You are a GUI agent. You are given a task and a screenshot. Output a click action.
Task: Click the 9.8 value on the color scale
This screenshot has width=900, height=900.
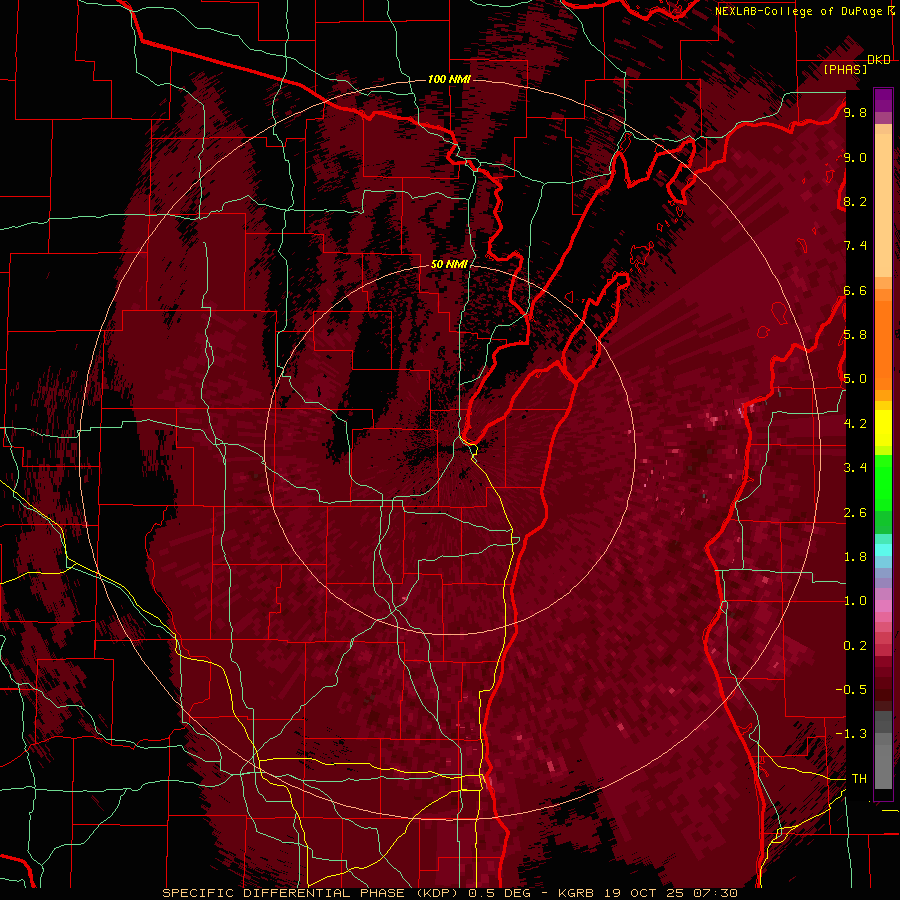coord(855,112)
